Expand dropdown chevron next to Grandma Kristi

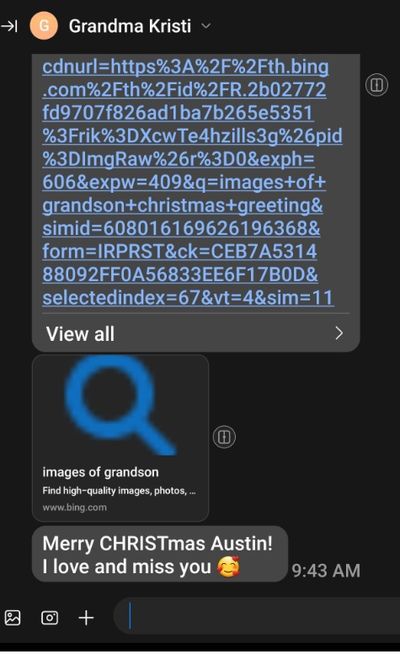(206, 26)
